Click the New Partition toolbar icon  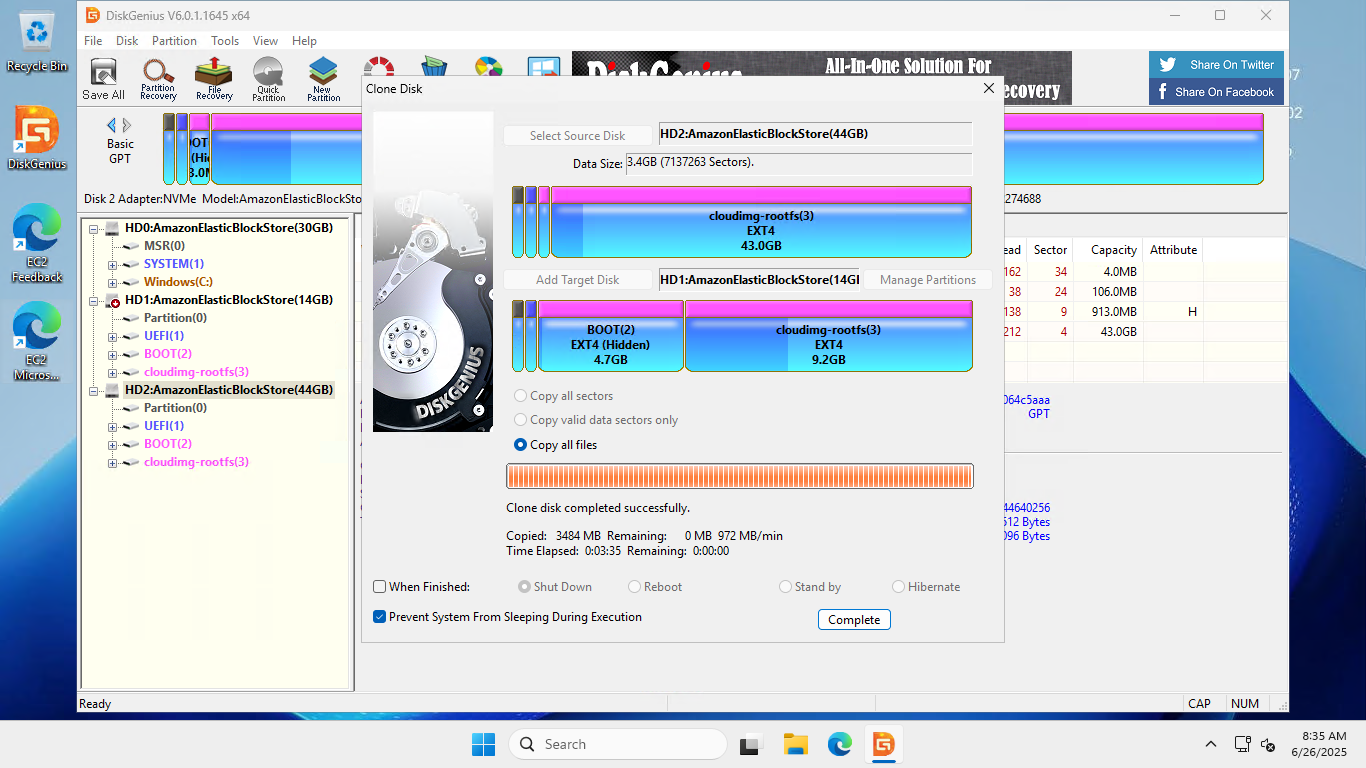pos(323,79)
